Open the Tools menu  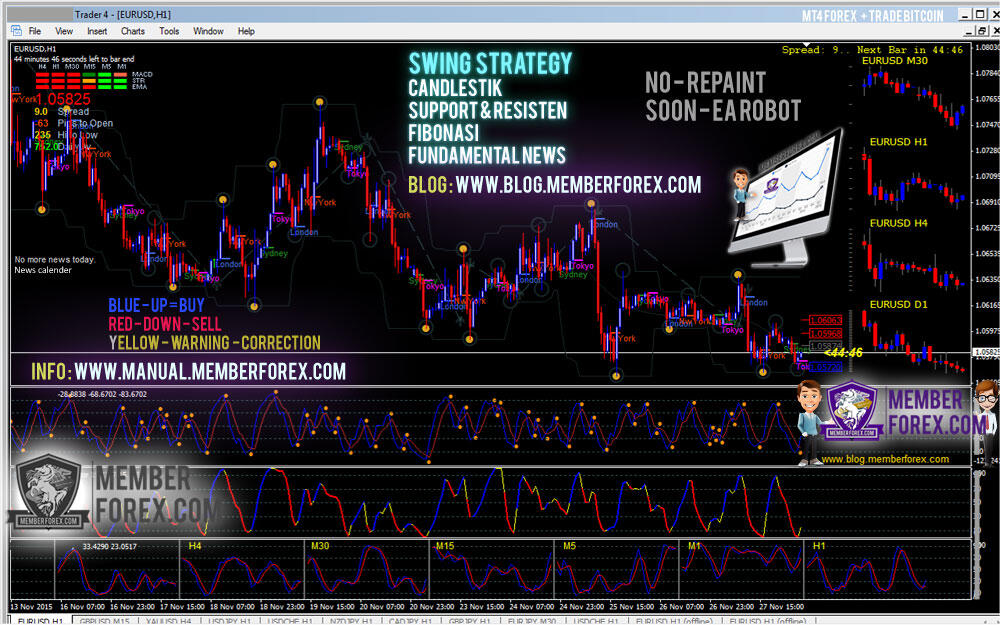tap(169, 31)
